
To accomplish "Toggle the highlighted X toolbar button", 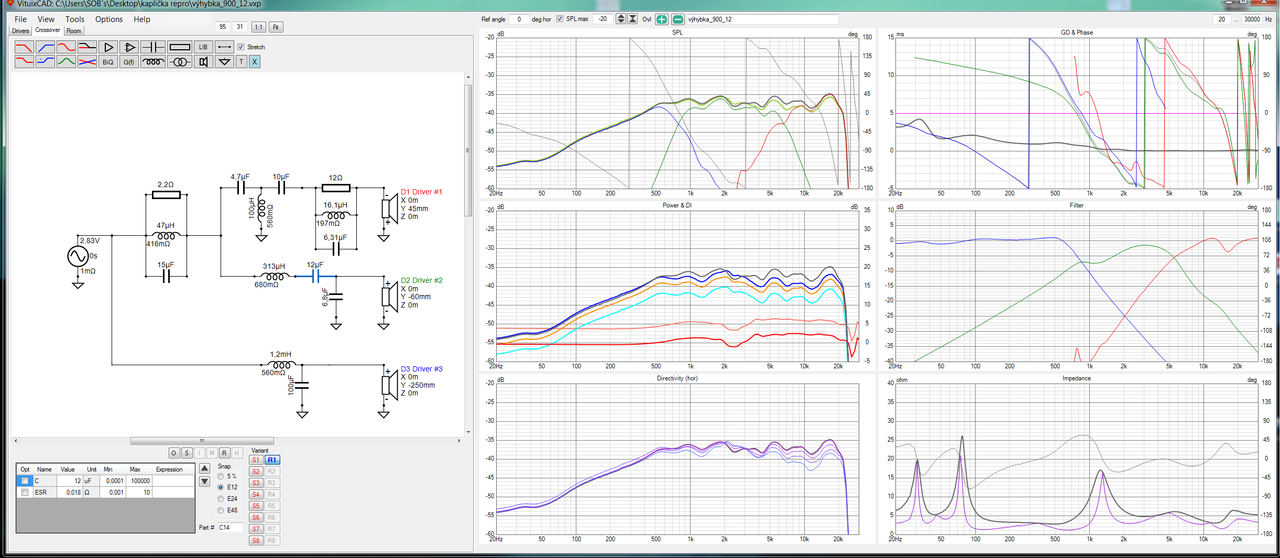I will coord(254,62).
